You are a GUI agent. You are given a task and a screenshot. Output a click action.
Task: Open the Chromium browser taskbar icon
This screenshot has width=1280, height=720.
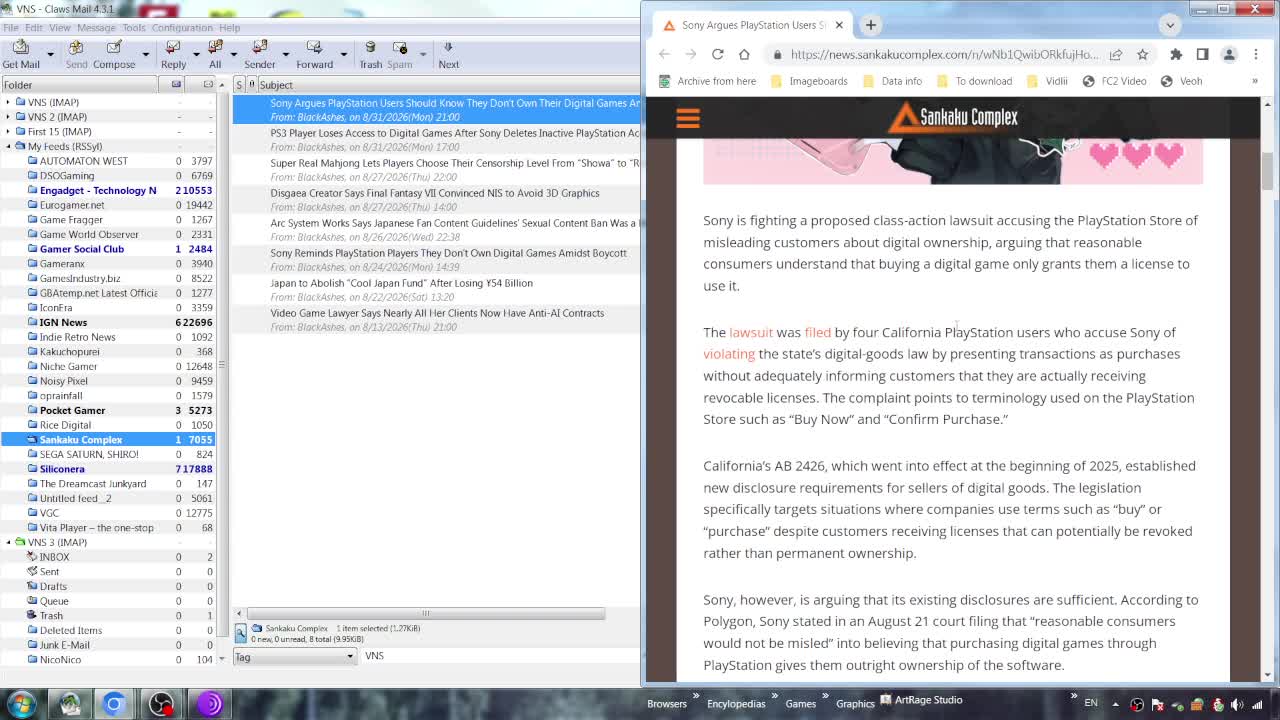click(114, 703)
